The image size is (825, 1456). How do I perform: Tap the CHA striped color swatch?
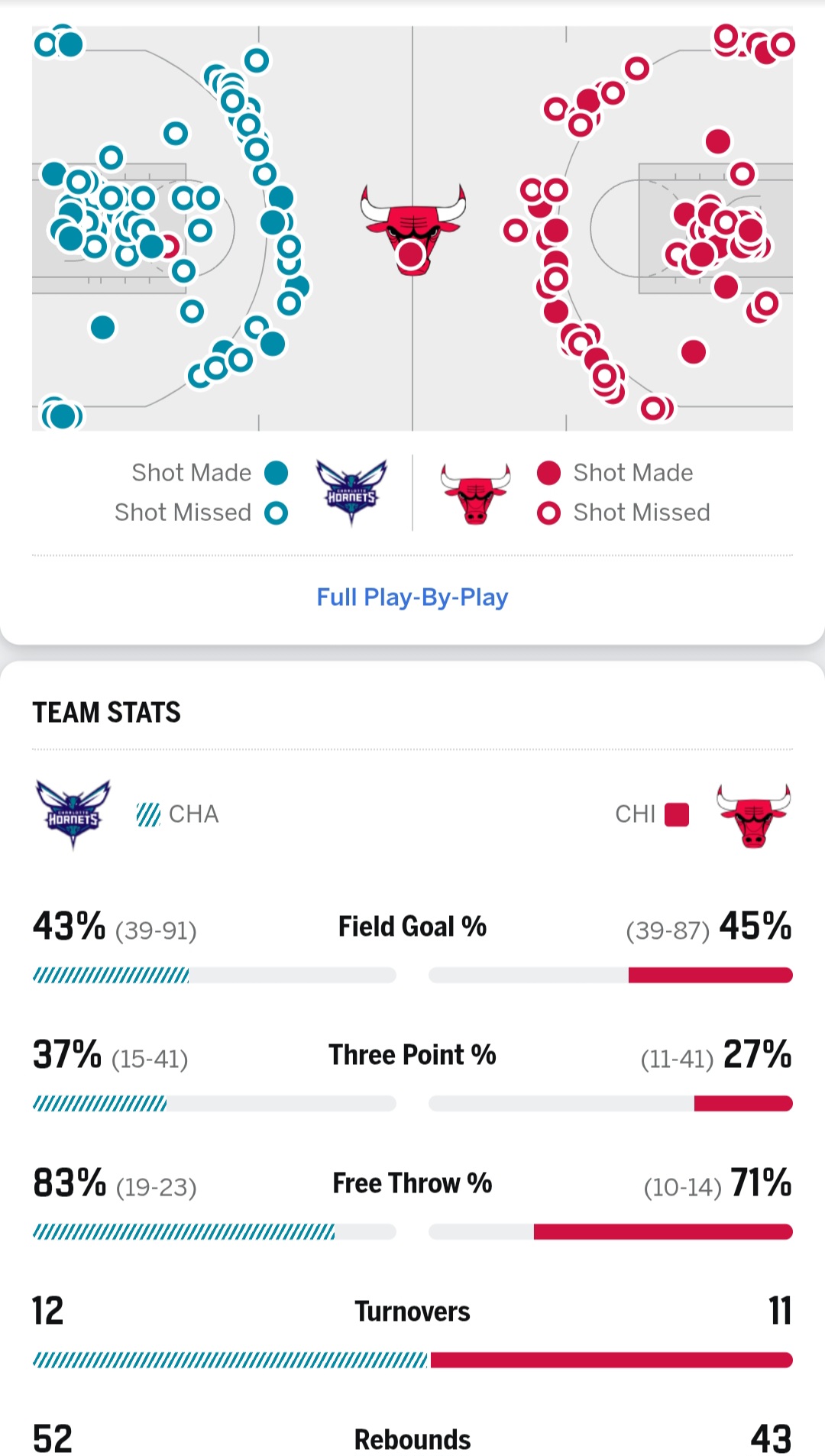click(x=148, y=814)
